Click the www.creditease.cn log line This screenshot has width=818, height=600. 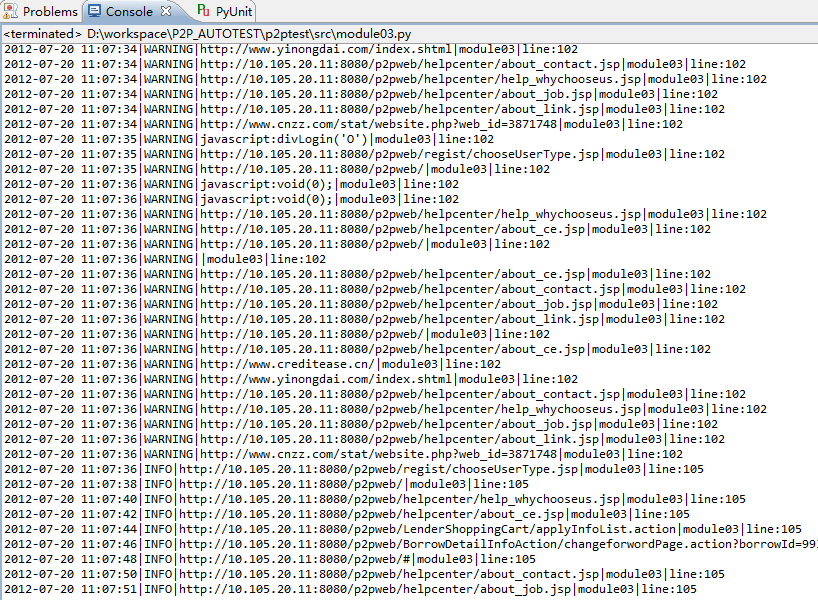click(252, 364)
